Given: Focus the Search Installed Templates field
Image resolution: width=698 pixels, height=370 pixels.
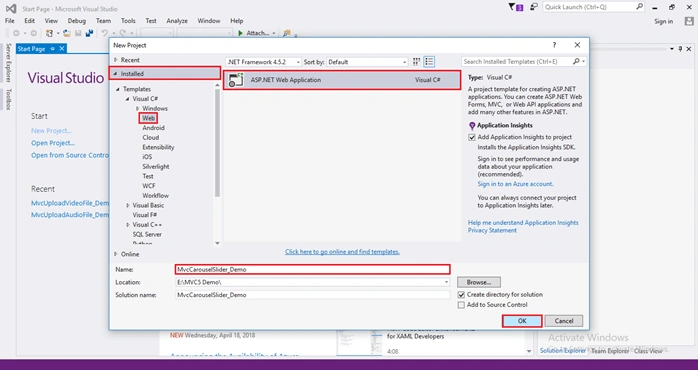Looking at the screenshot, I should tap(517, 61).
